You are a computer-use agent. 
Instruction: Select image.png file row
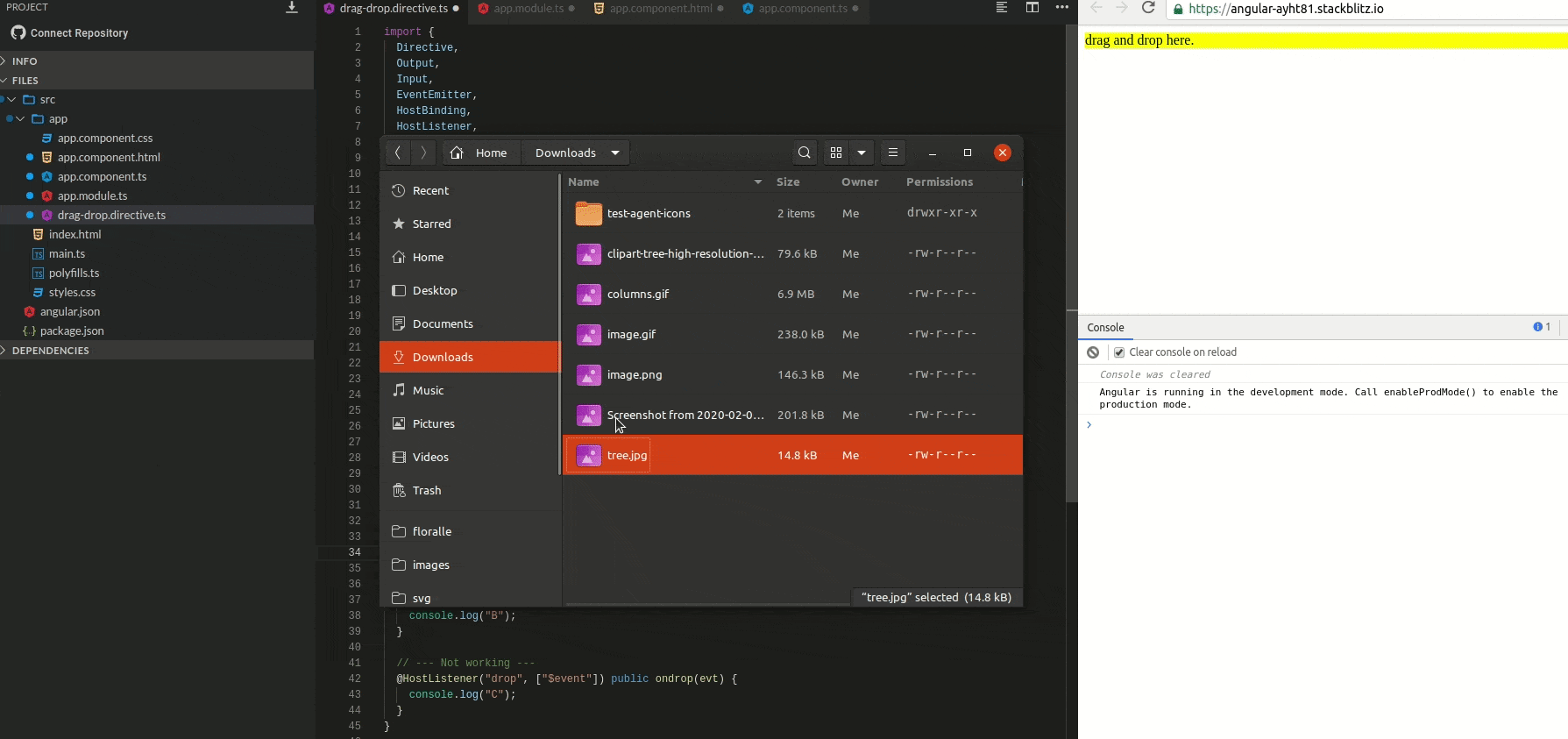point(792,375)
